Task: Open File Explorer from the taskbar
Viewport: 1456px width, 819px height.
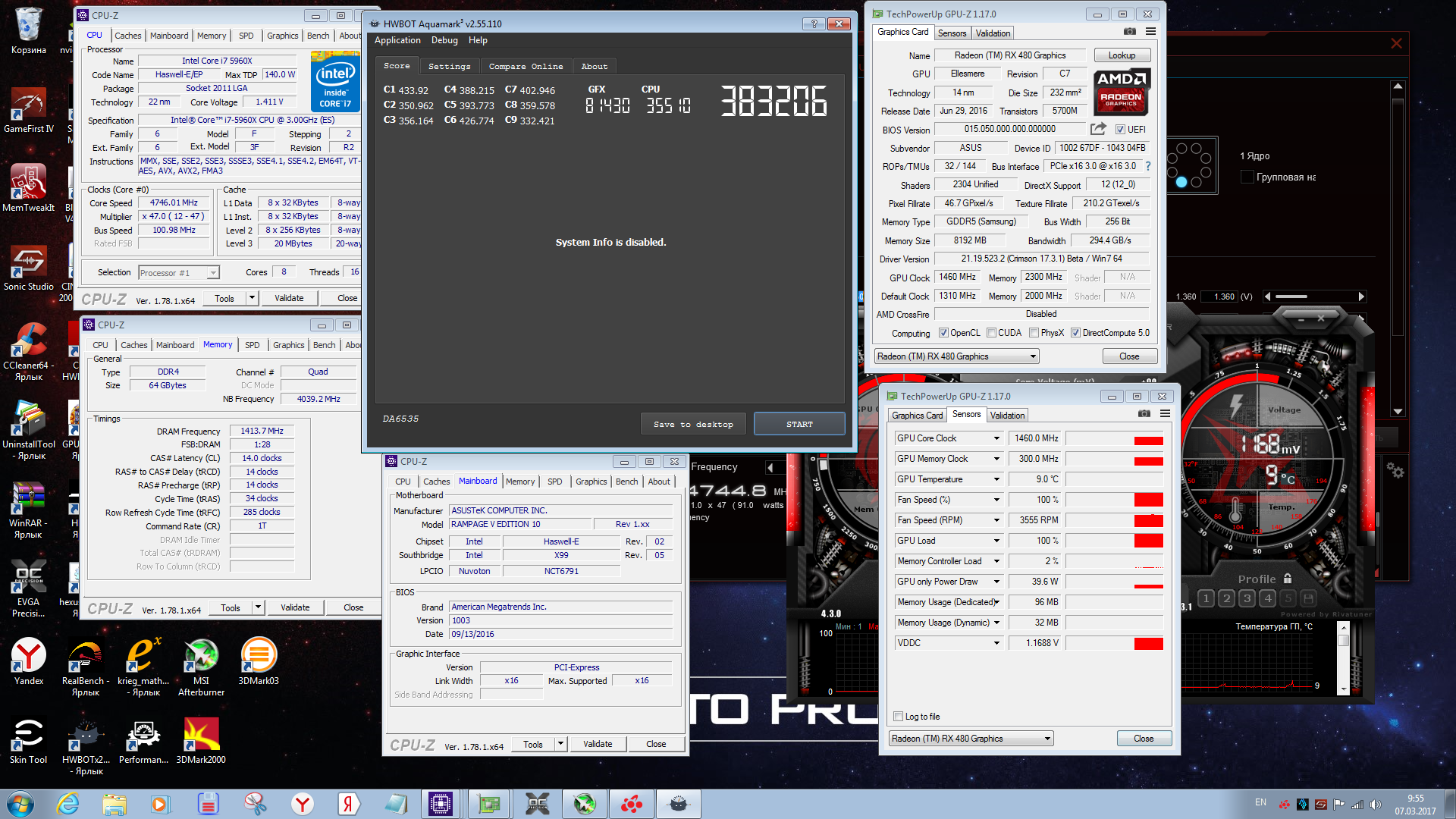Action: [115, 804]
